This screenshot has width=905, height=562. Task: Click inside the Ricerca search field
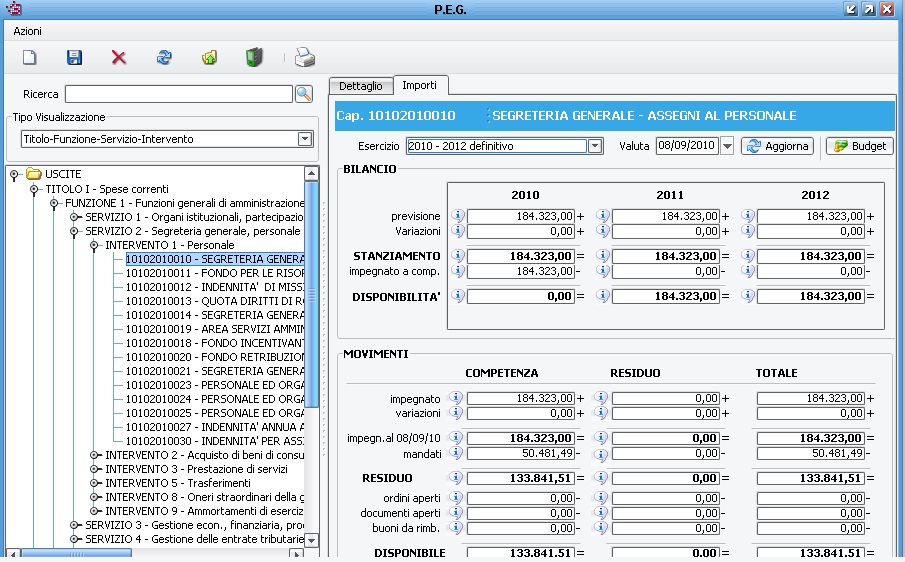178,94
